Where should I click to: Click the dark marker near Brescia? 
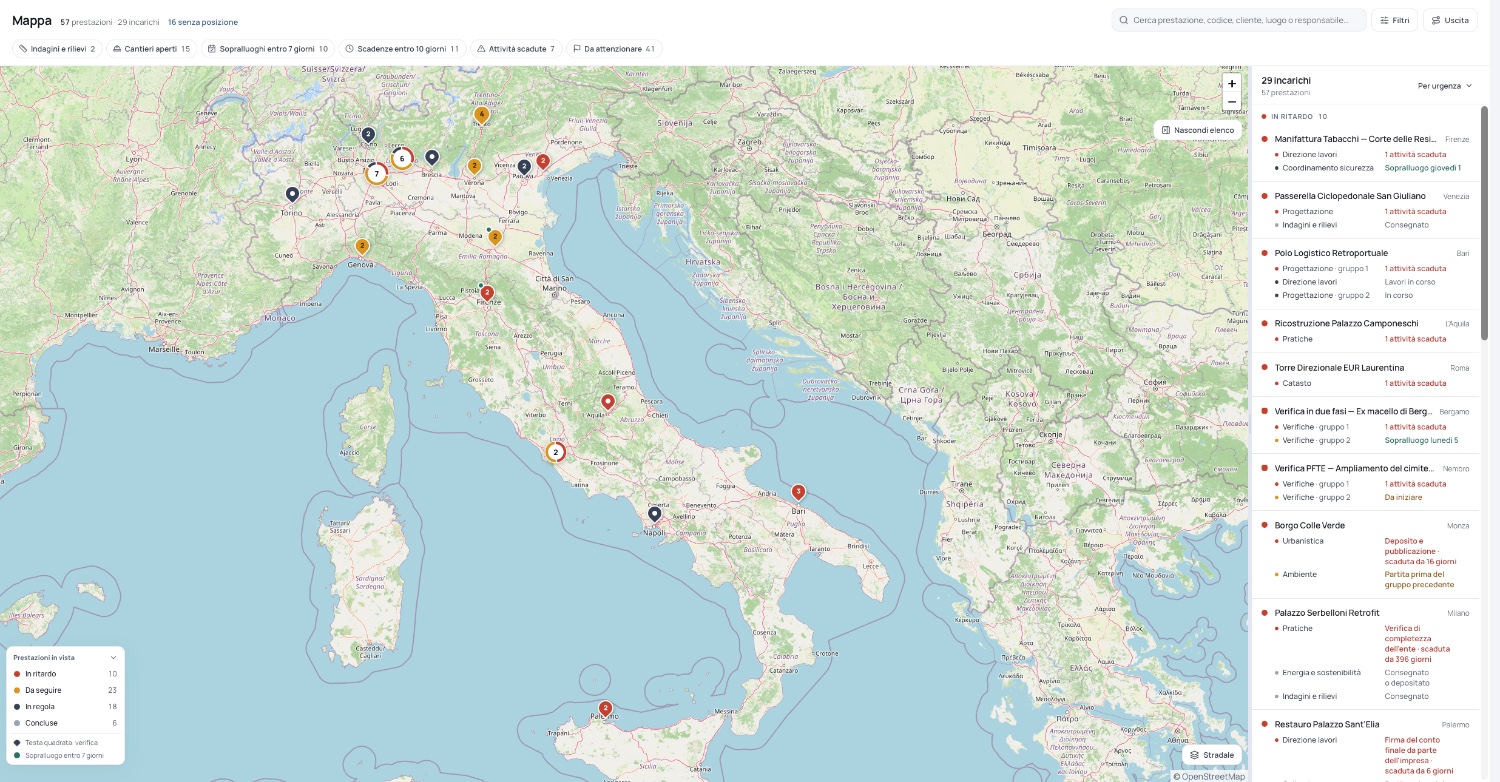(x=432, y=157)
